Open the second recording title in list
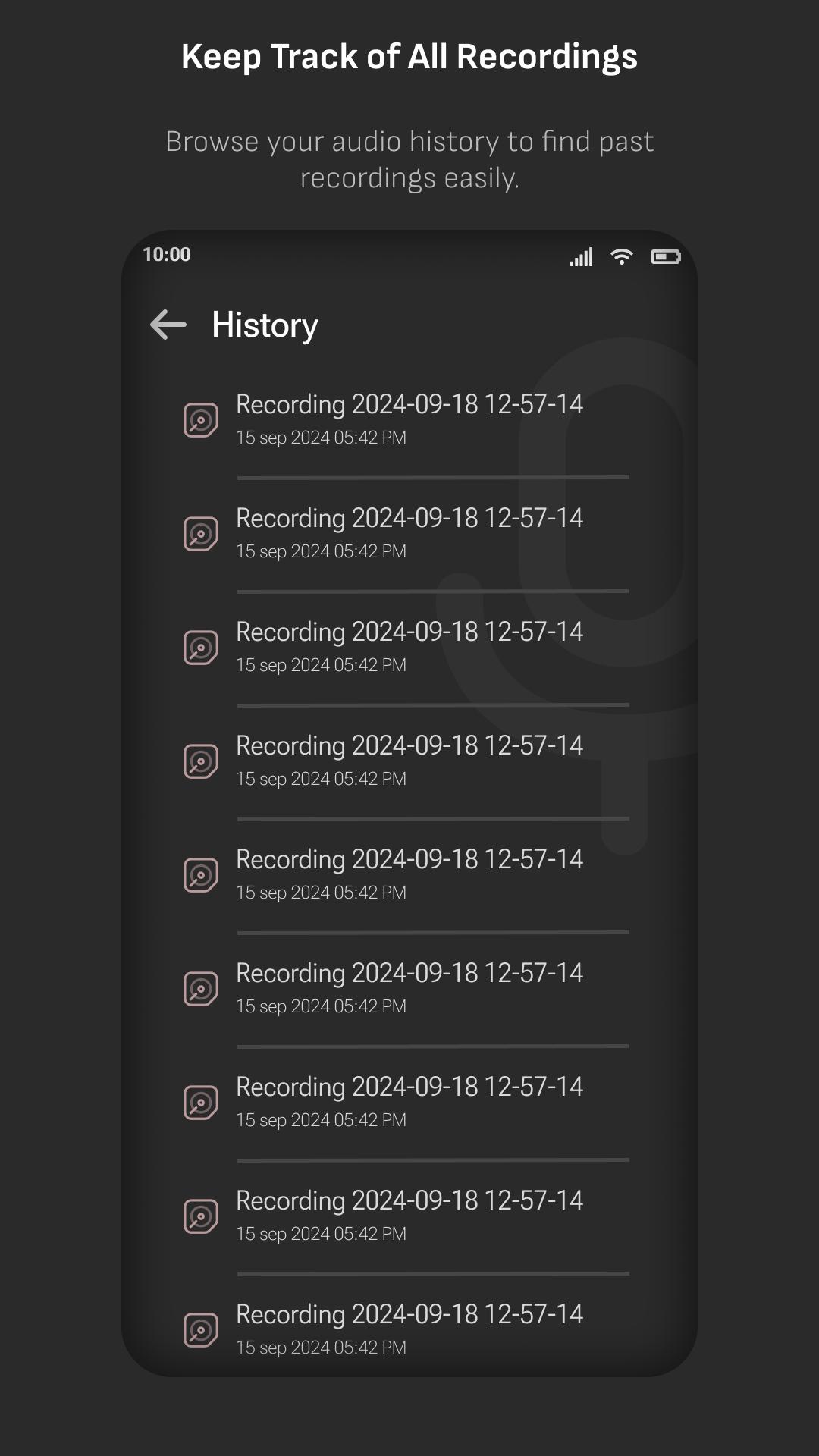 [409, 519]
